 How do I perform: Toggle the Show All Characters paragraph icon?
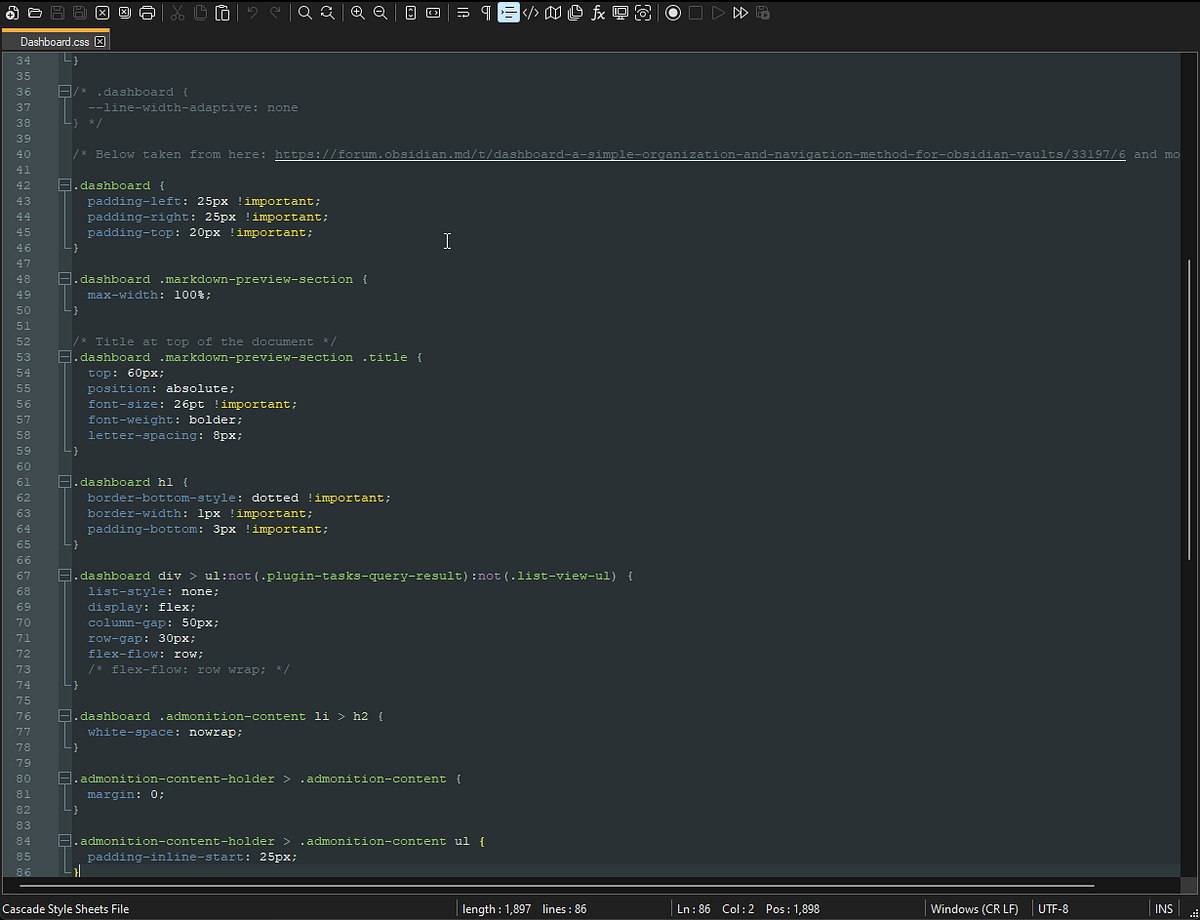pyautogui.click(x=486, y=13)
